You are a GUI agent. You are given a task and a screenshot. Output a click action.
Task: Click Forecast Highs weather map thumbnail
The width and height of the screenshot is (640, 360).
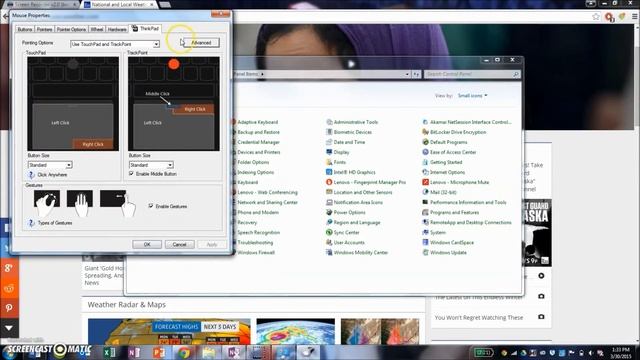169,331
